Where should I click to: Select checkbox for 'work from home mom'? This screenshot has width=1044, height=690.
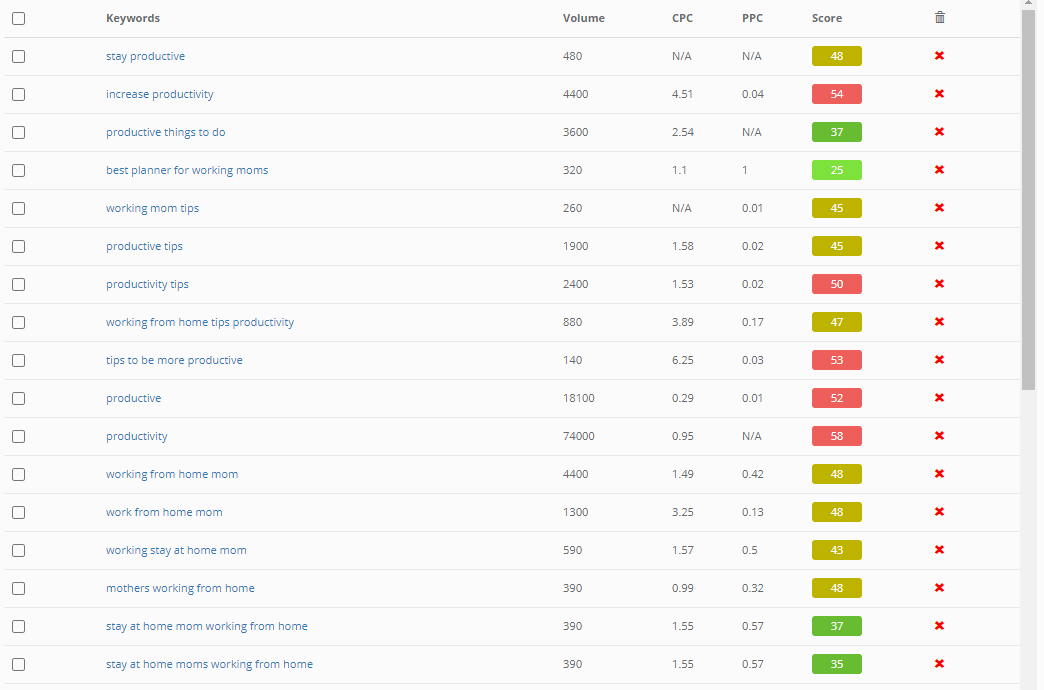coord(19,512)
